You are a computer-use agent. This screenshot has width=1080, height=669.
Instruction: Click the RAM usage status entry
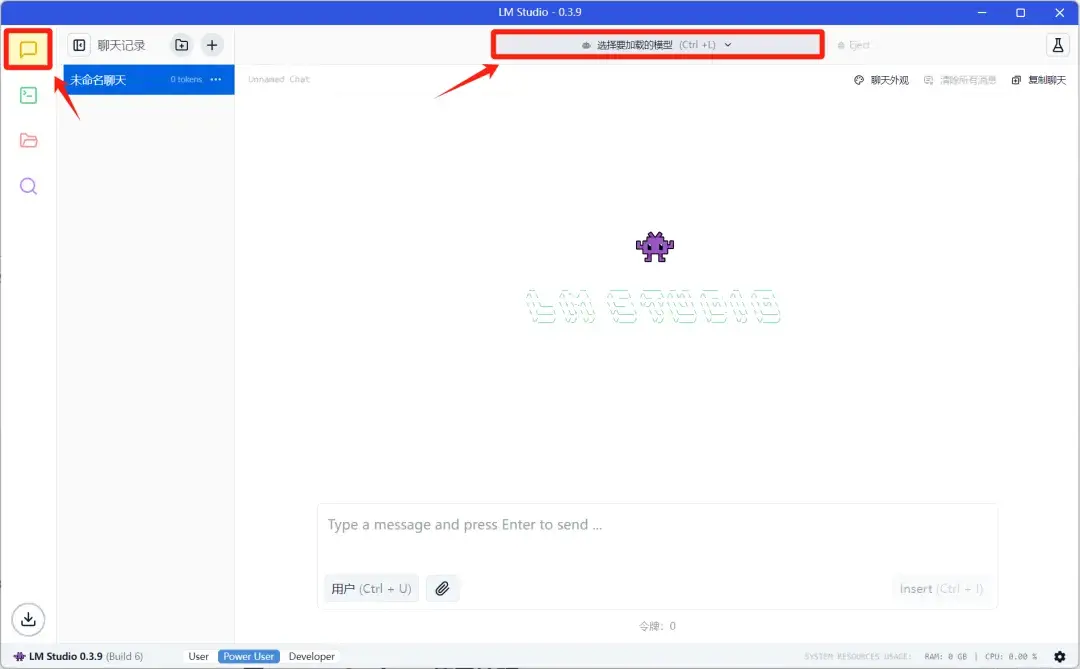946,657
